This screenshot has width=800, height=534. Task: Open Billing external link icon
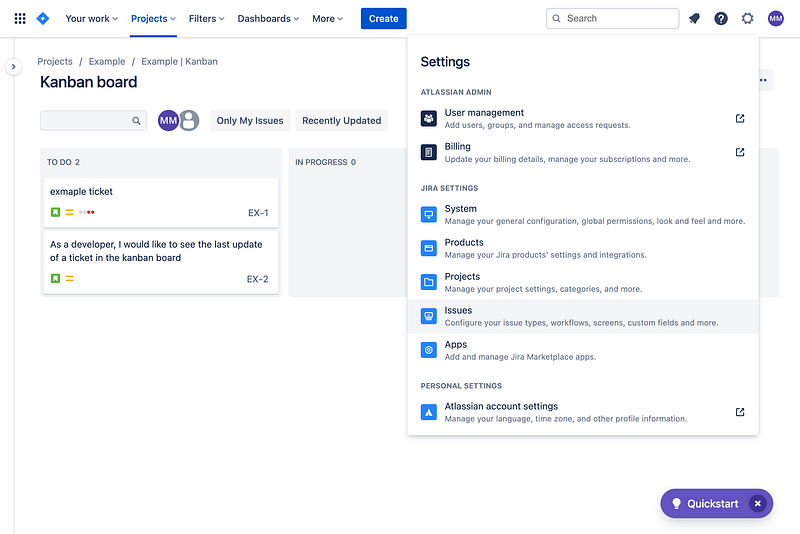[x=740, y=152]
